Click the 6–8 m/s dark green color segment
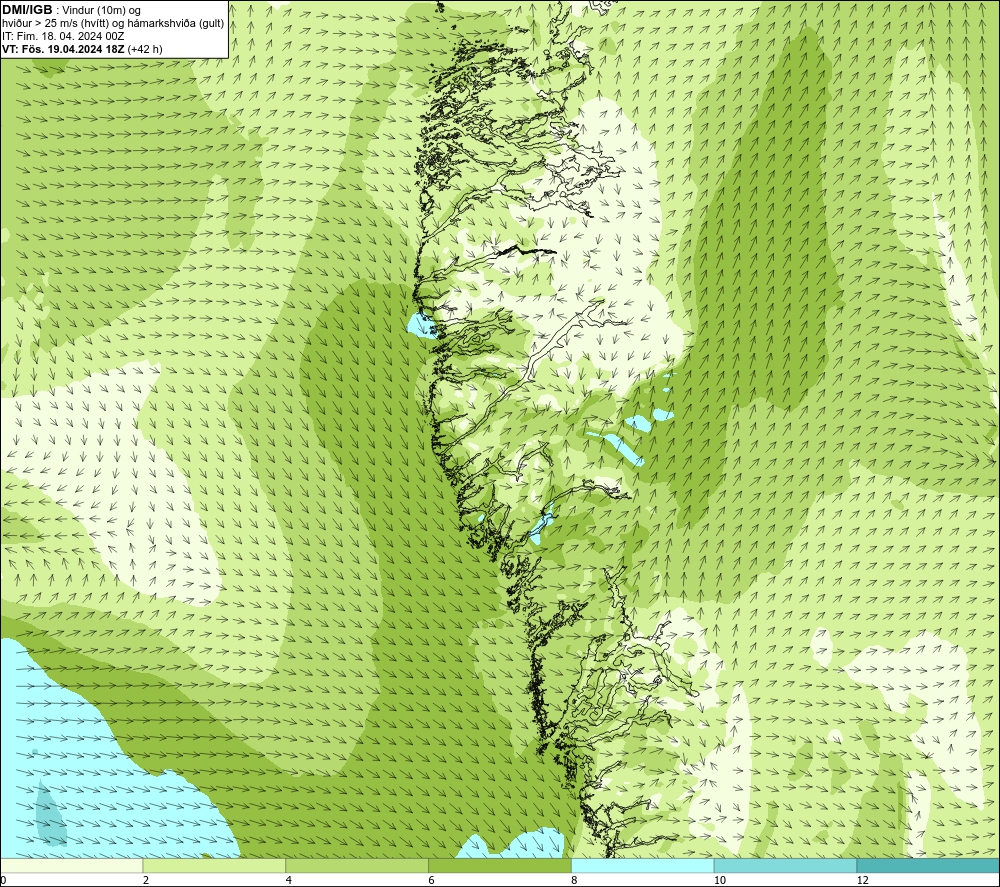 [499, 865]
